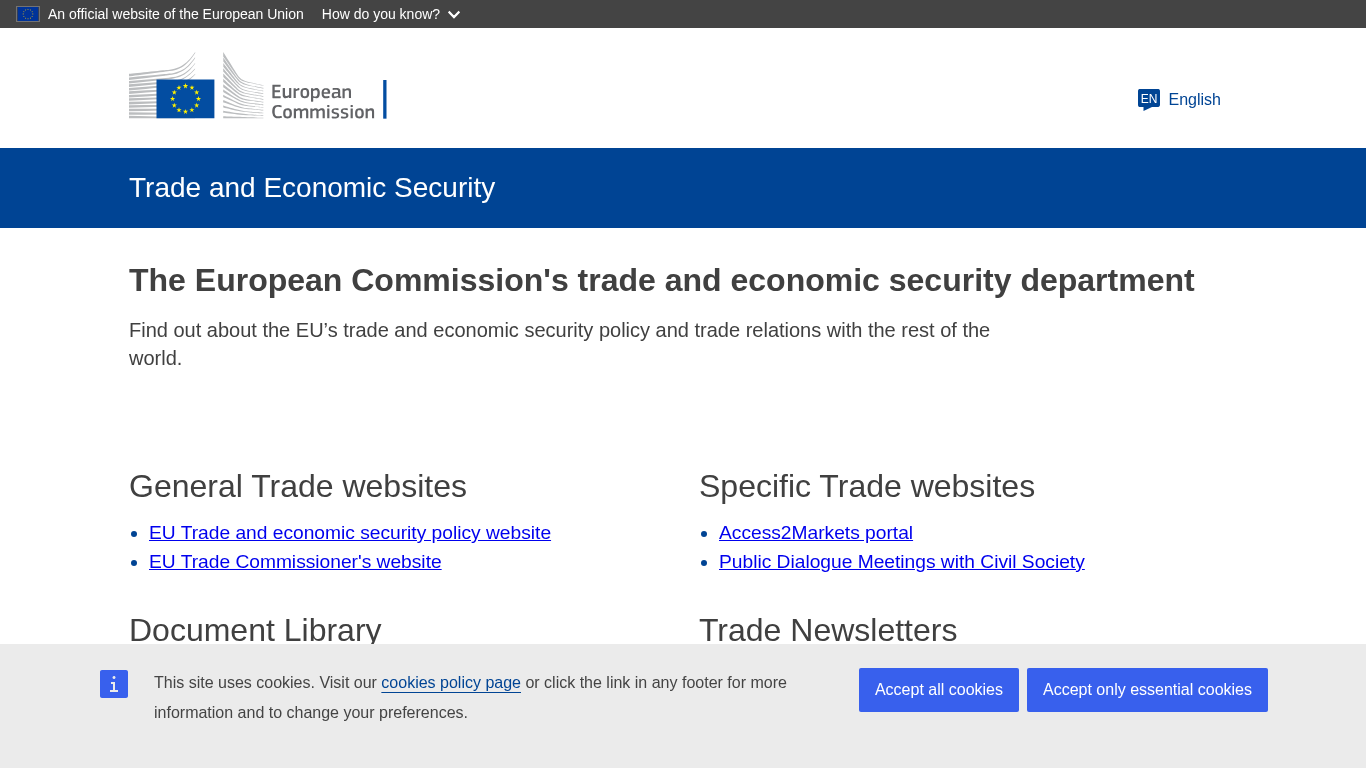The width and height of the screenshot is (1366, 768).
Task: Open Public Dialogue Meetings with Civil Society
Action: 901,562
